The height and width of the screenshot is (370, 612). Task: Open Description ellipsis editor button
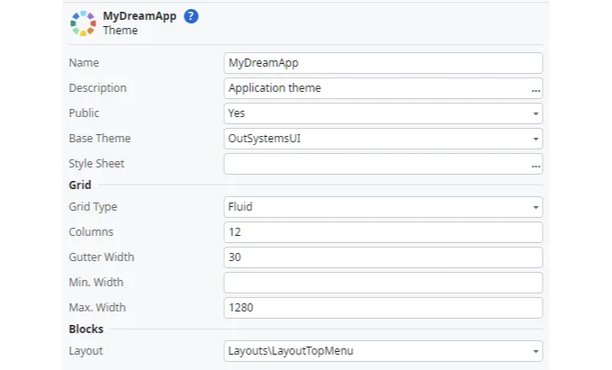coord(536,90)
